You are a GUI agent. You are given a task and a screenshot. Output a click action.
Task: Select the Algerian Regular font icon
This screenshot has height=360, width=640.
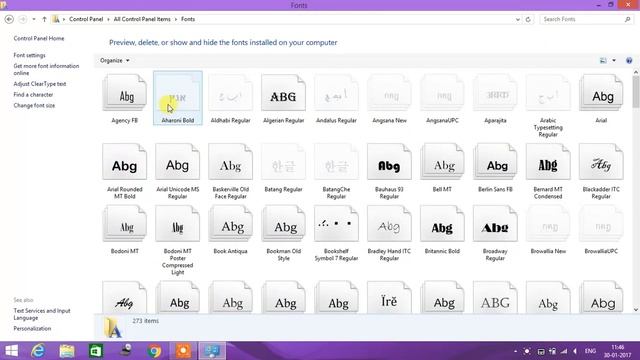[283, 93]
